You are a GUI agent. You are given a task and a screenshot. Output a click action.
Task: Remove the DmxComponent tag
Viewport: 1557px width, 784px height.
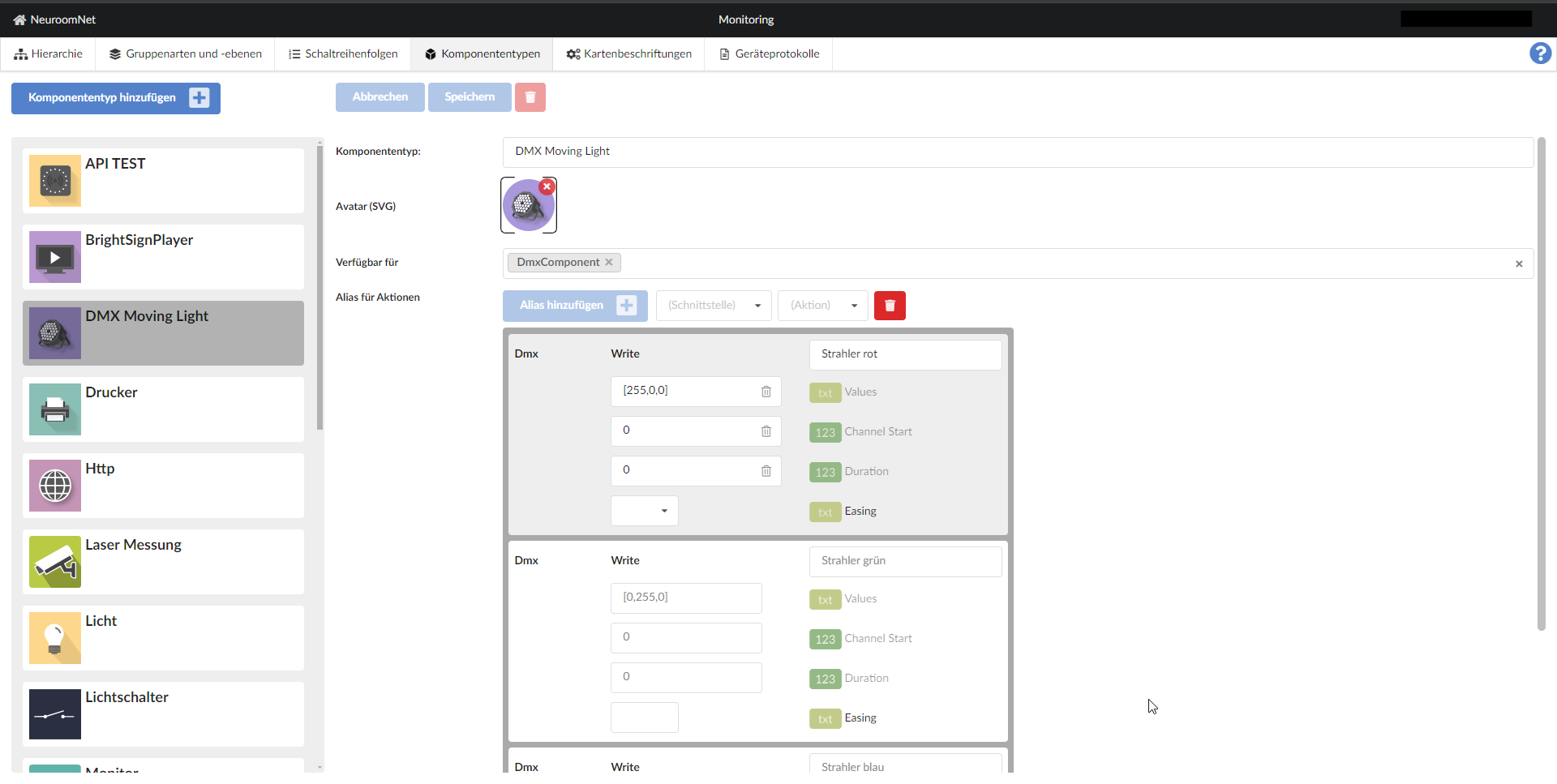click(x=609, y=262)
